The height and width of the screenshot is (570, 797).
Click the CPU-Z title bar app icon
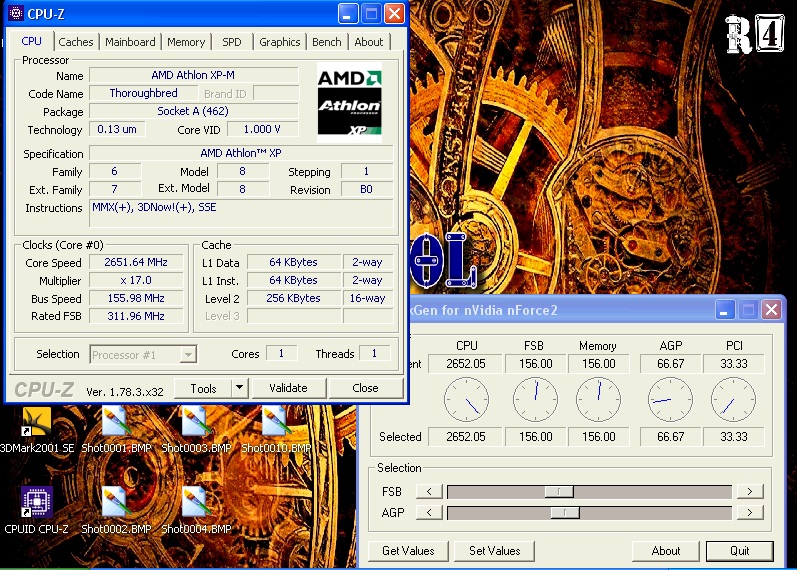pos(16,13)
